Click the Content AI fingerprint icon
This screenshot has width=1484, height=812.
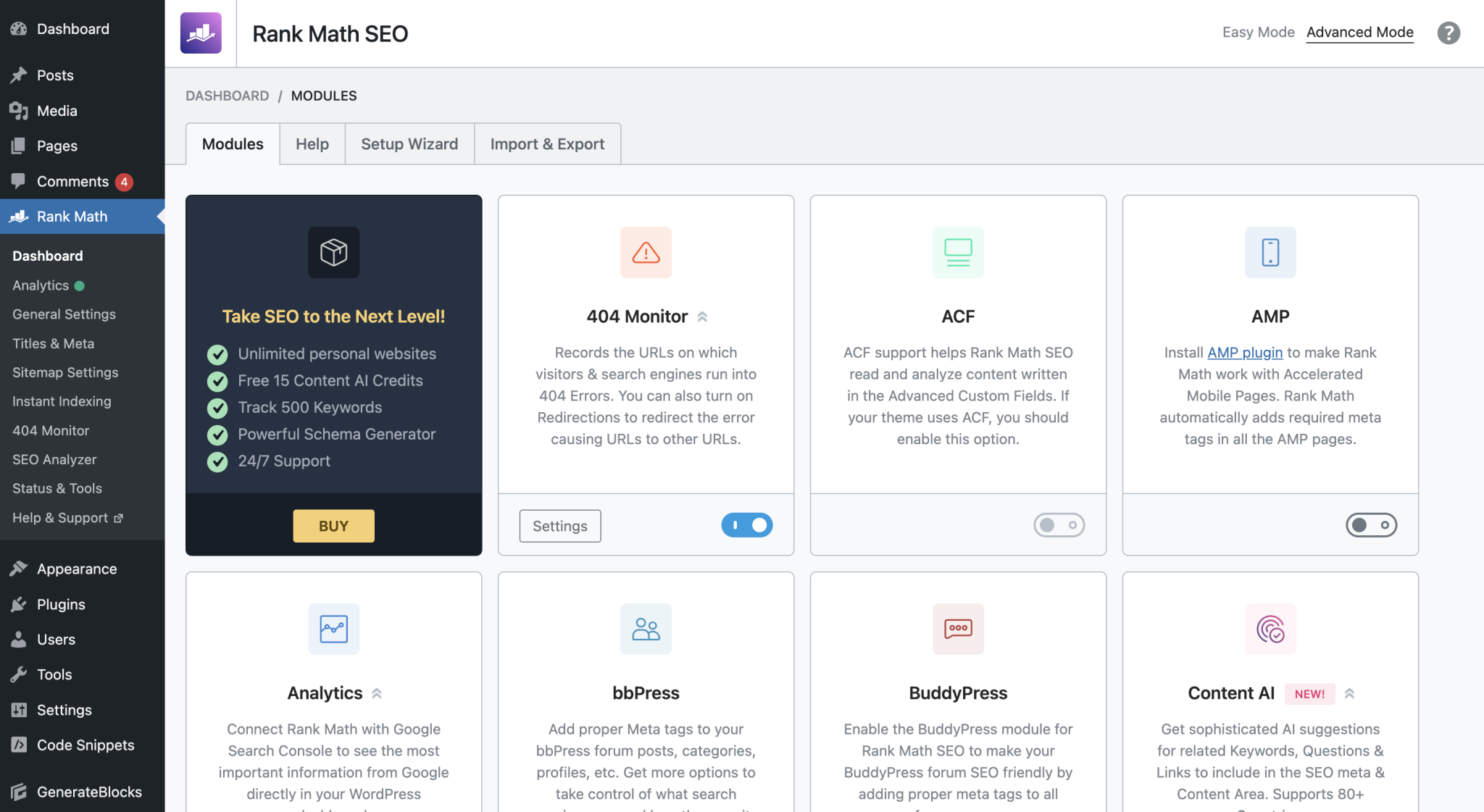coord(1270,629)
